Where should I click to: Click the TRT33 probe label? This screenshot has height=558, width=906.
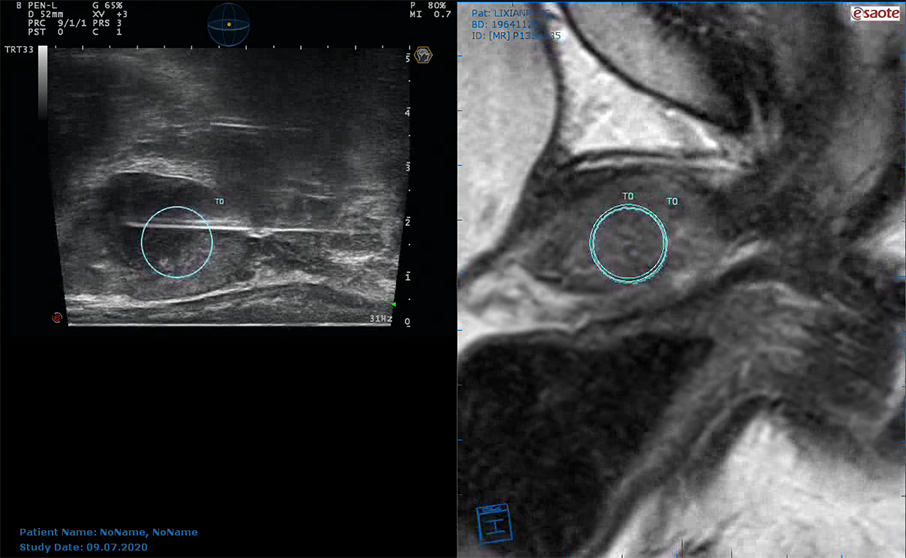(19, 50)
